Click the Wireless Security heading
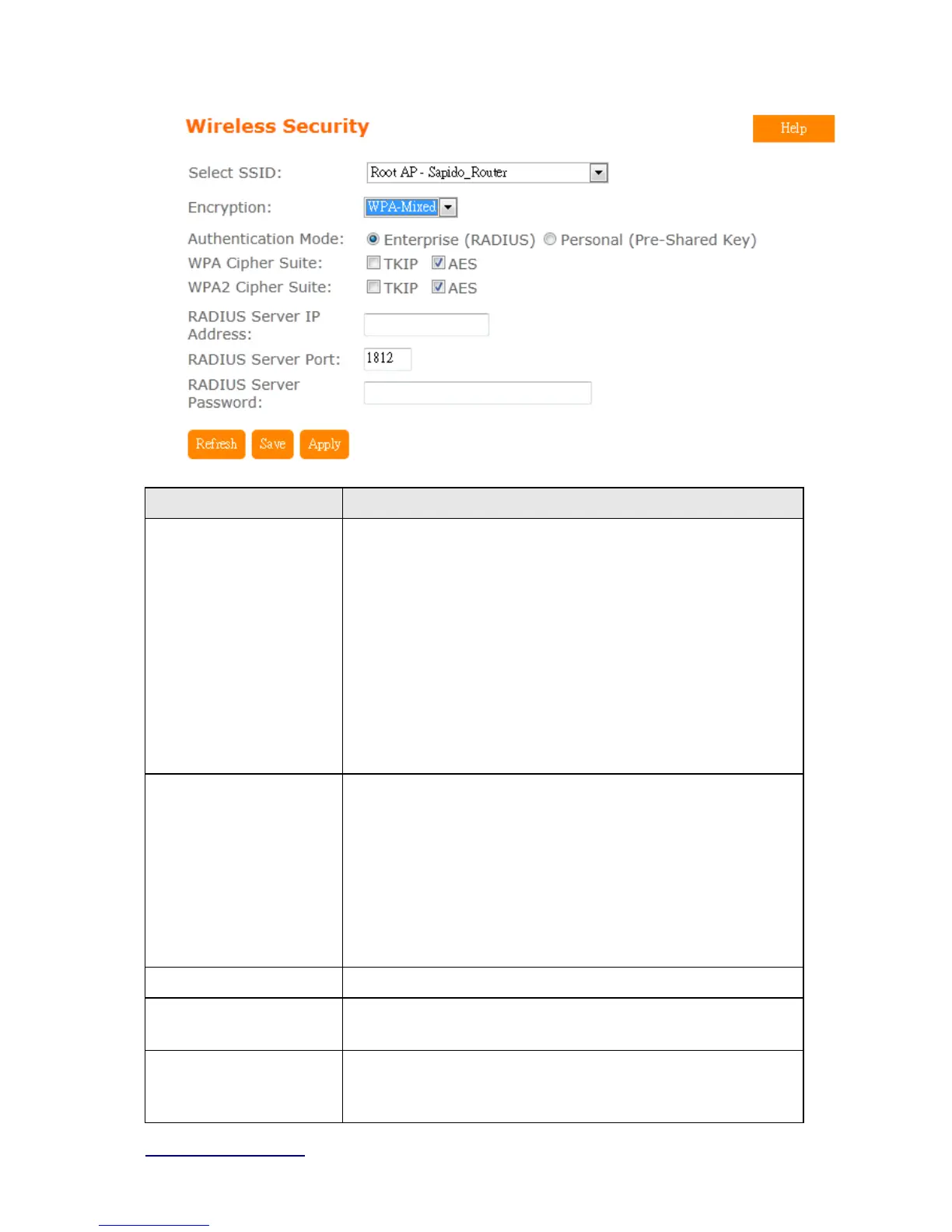Image resolution: width=952 pixels, height=1232 pixels. [x=277, y=126]
